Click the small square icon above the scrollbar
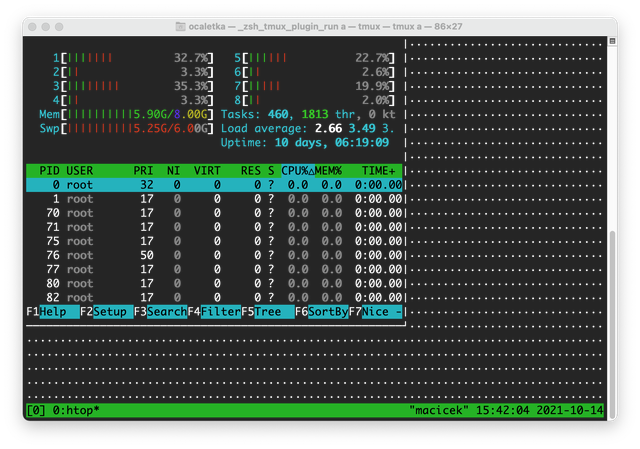This screenshot has width=640, height=449. point(612,41)
